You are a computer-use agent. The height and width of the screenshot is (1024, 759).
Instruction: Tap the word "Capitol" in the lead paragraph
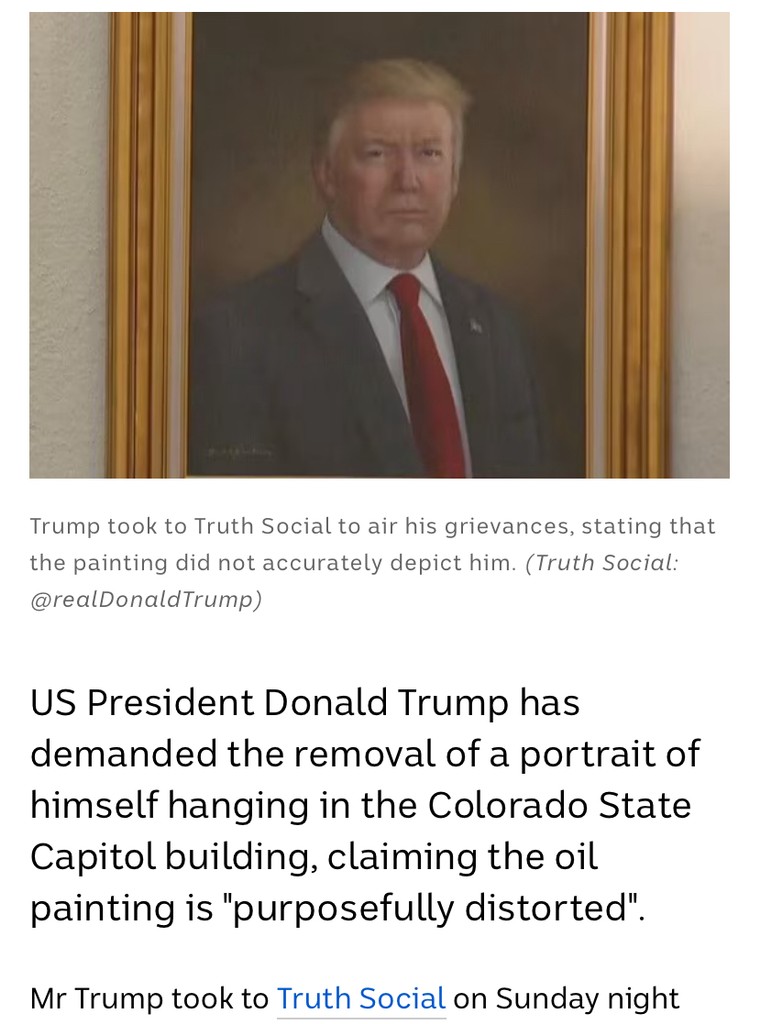93,857
